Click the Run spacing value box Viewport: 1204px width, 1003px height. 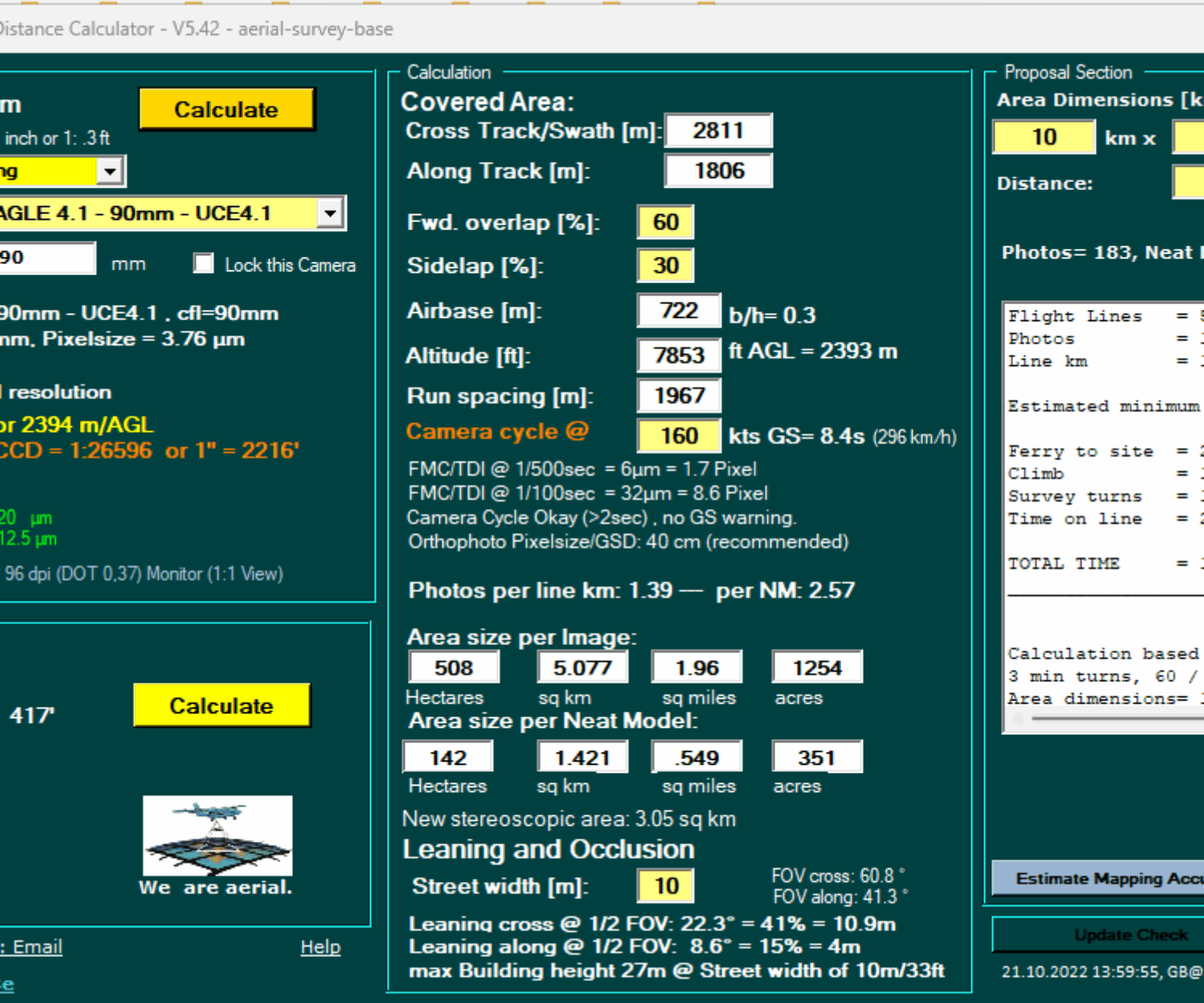click(678, 396)
